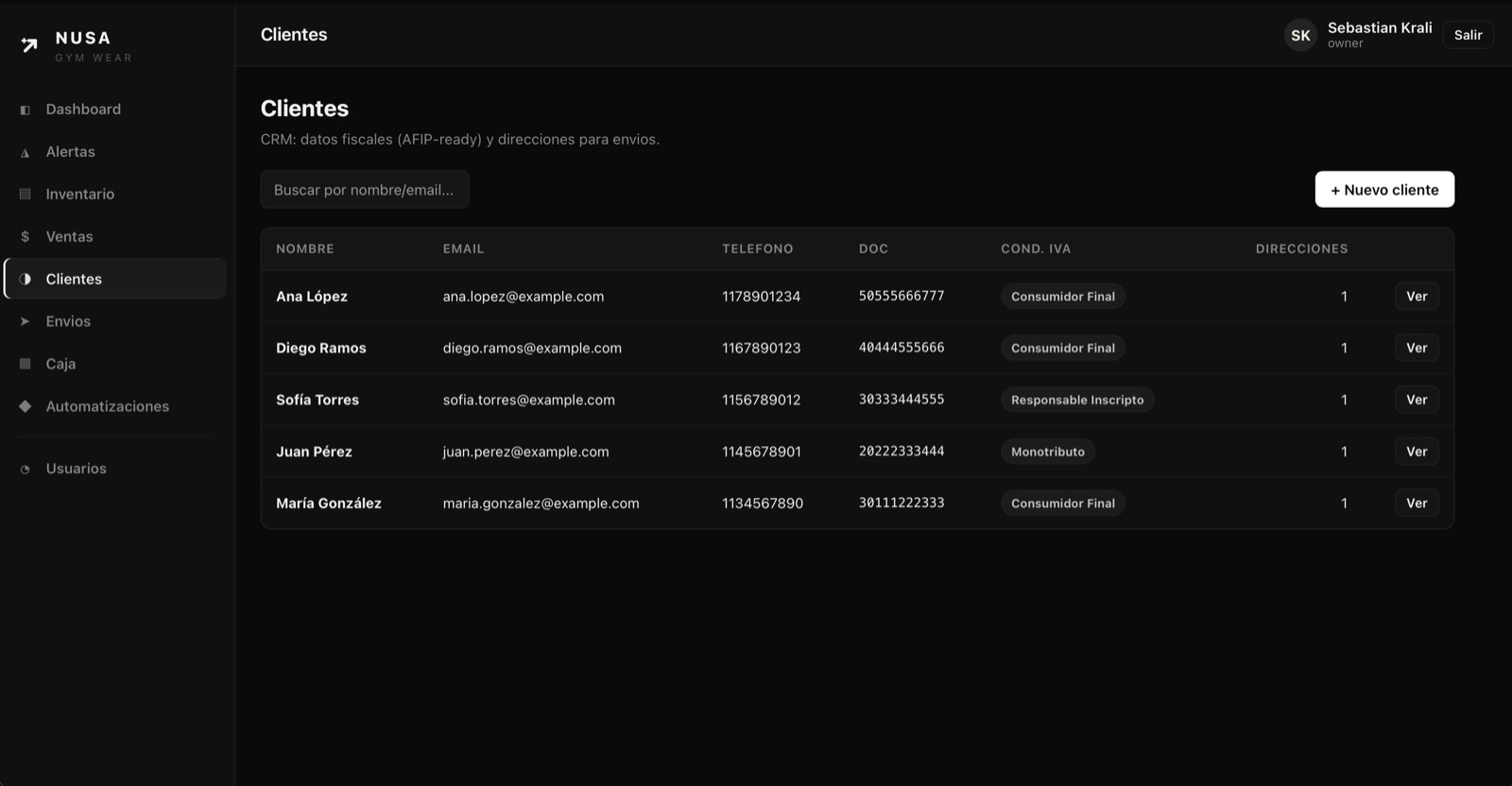Image resolution: width=1512 pixels, height=786 pixels.
Task: Click Ver for Juan Pérez
Action: 1417,452
